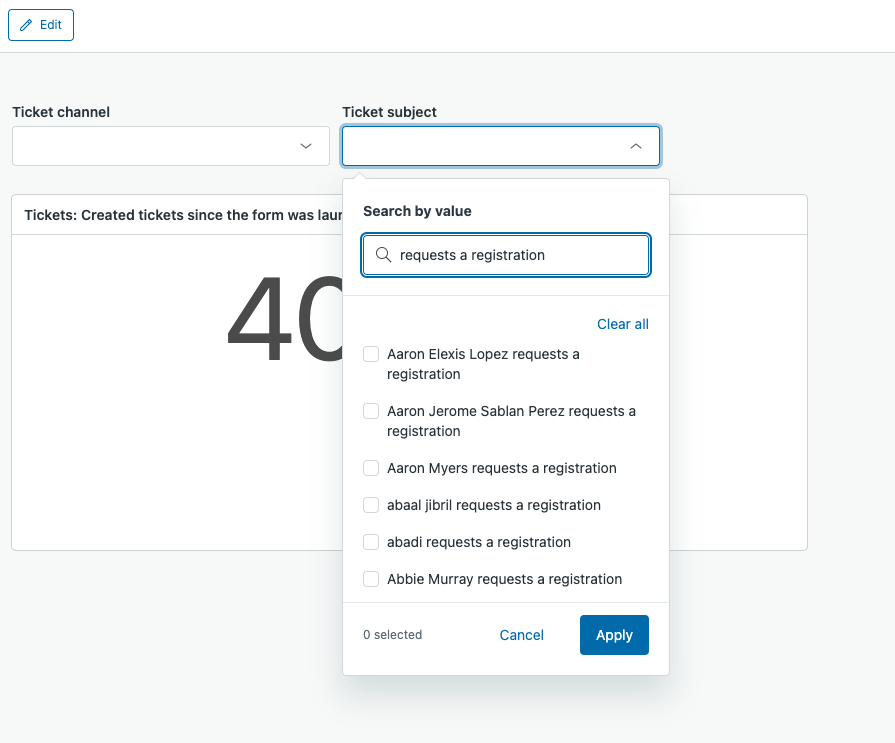The width and height of the screenshot is (895, 743).
Task: Check Abbie Murray requests a registration
Action: [x=371, y=579]
